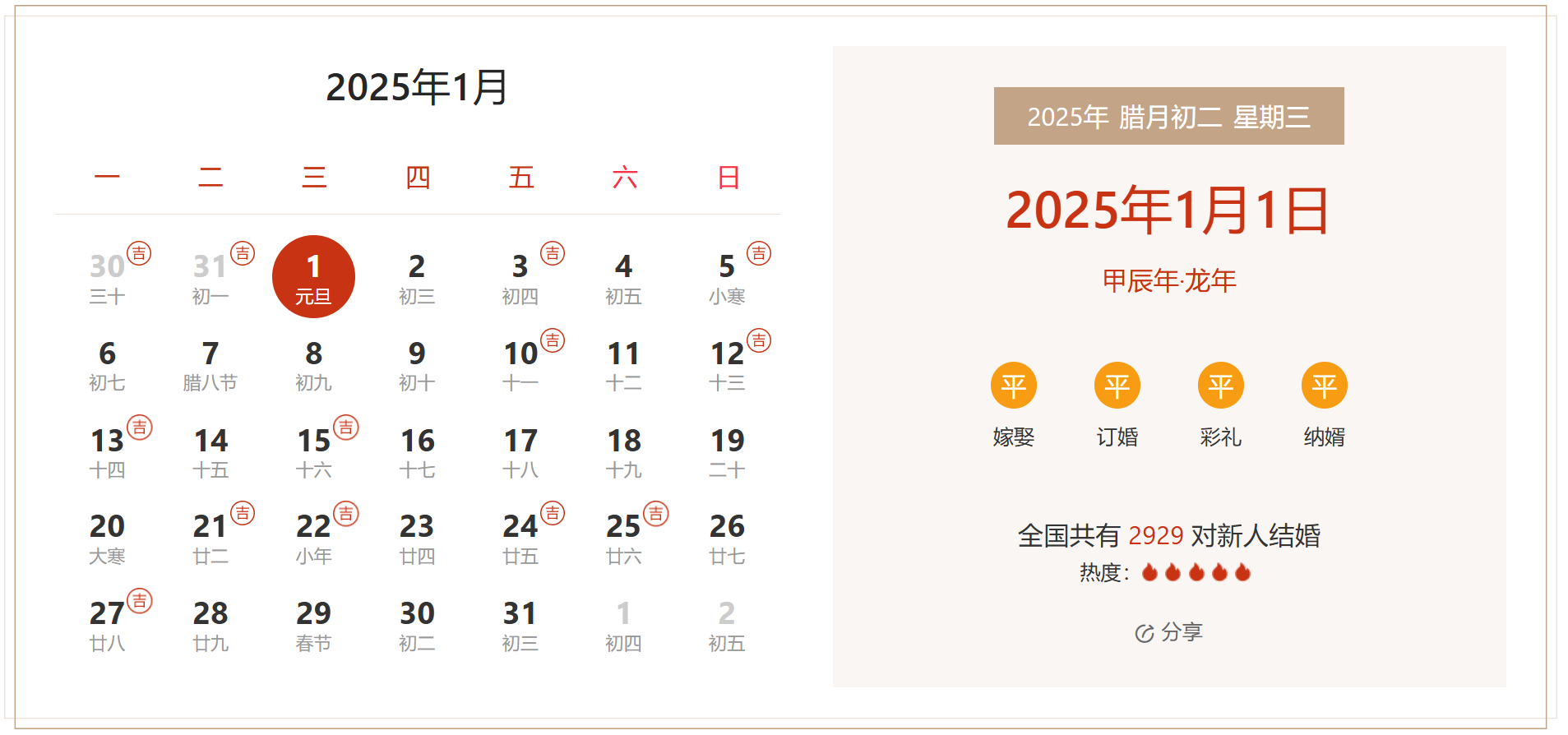Click the 吉 badge on January 5 小寒
Image resolution: width=1568 pixels, height=735 pixels.
(759, 253)
